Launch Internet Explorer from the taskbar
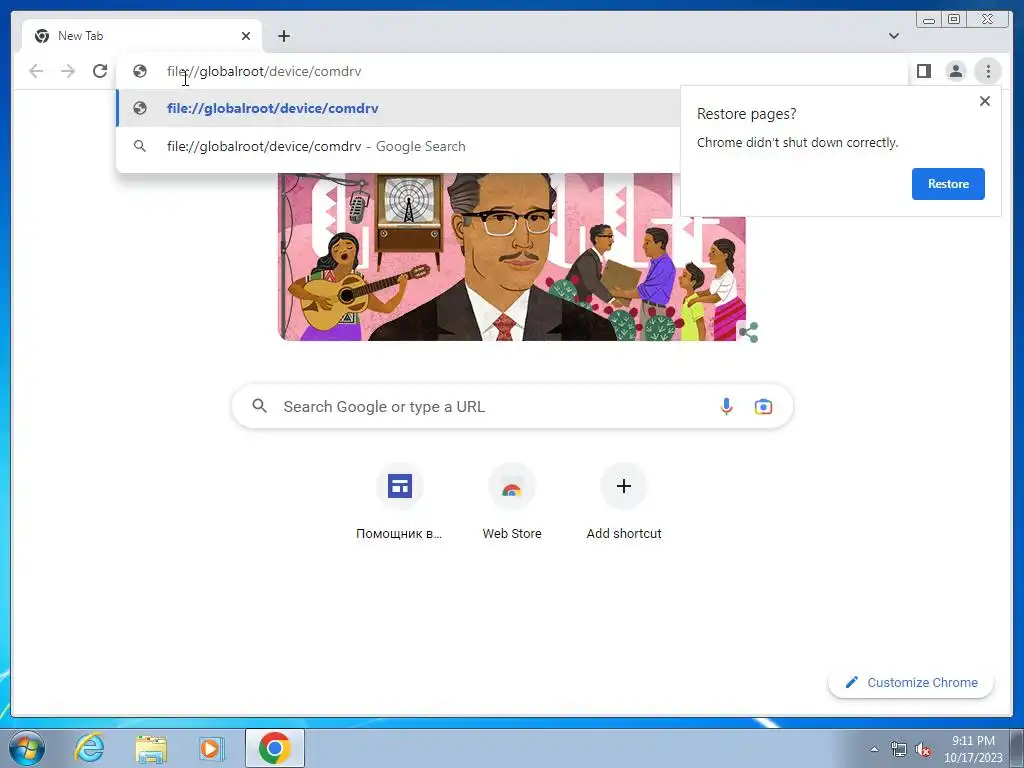This screenshot has height=768, width=1024. (89, 748)
